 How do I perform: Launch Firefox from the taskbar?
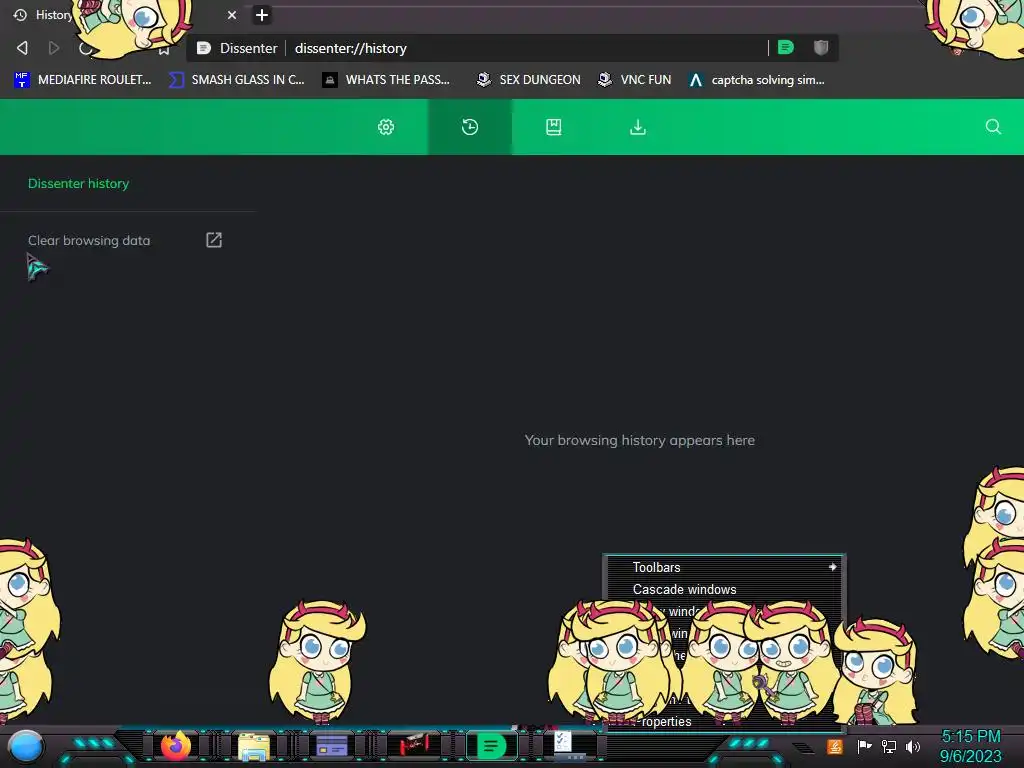point(176,745)
